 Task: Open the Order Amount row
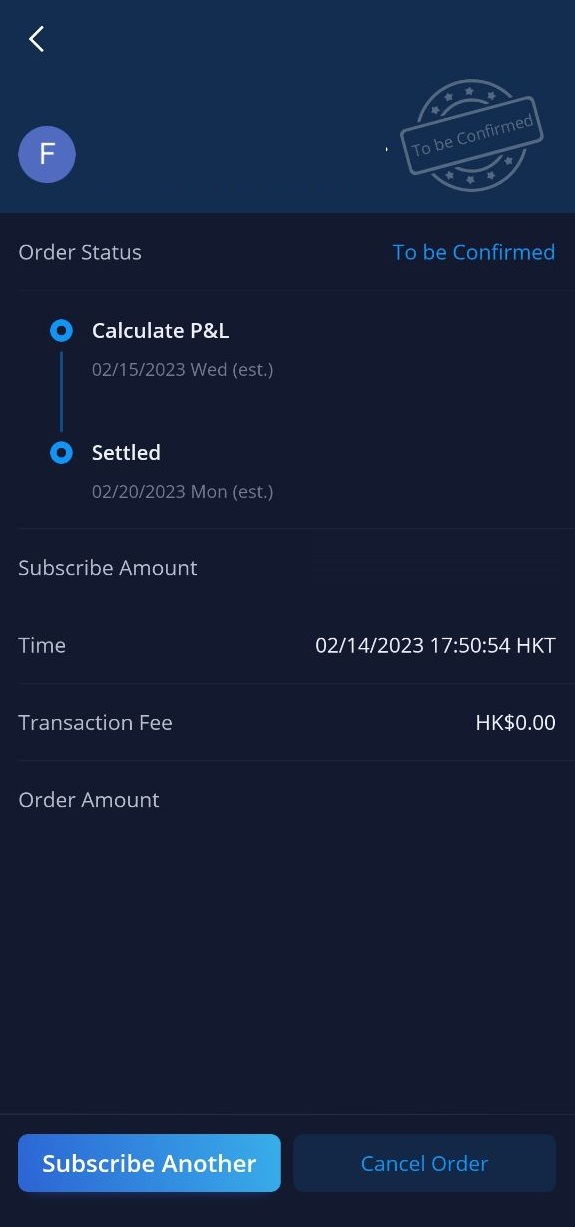pyautogui.click(x=287, y=800)
